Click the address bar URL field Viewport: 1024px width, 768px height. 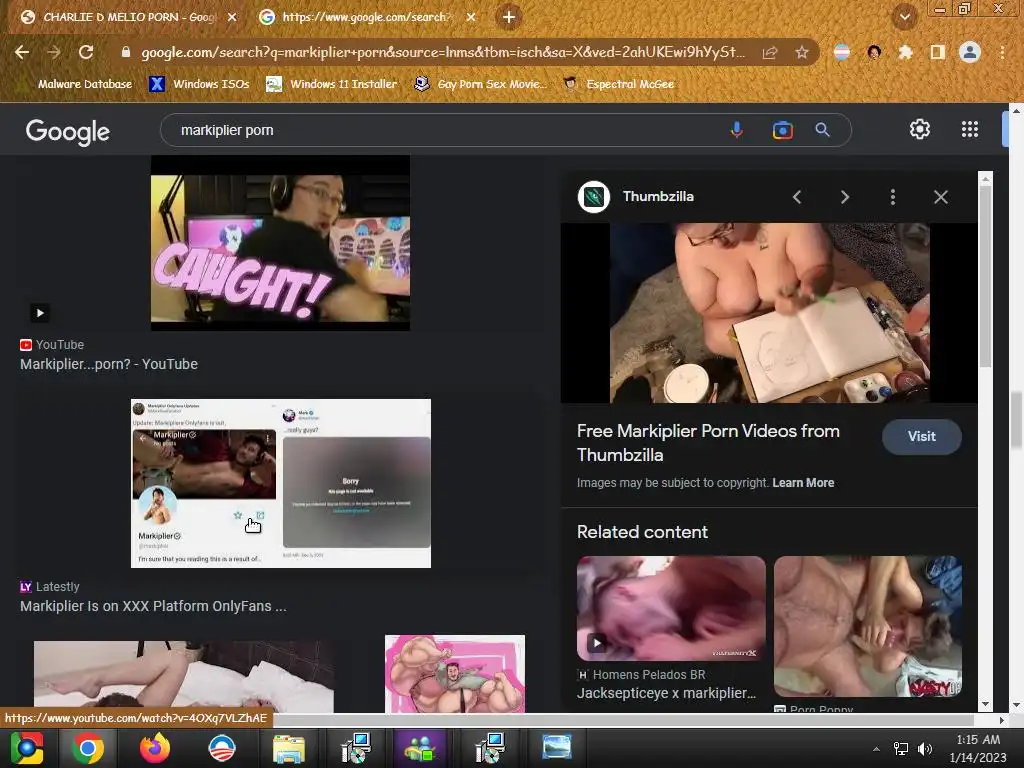click(441, 52)
